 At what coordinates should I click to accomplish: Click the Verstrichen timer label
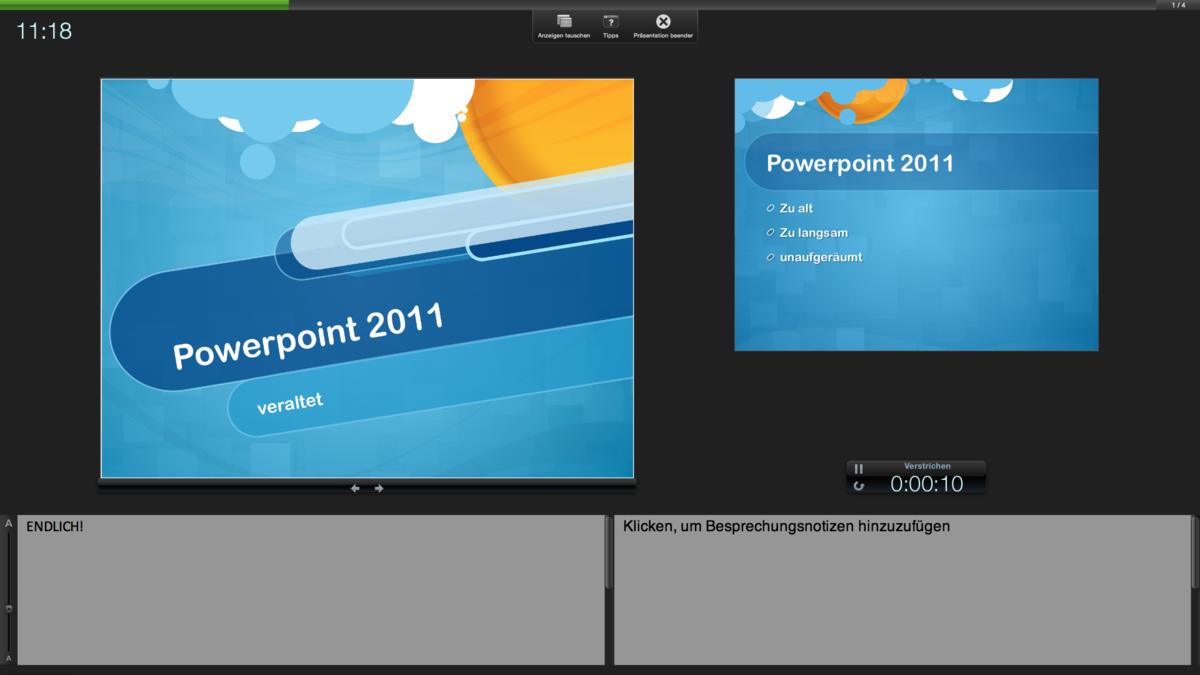coord(927,466)
